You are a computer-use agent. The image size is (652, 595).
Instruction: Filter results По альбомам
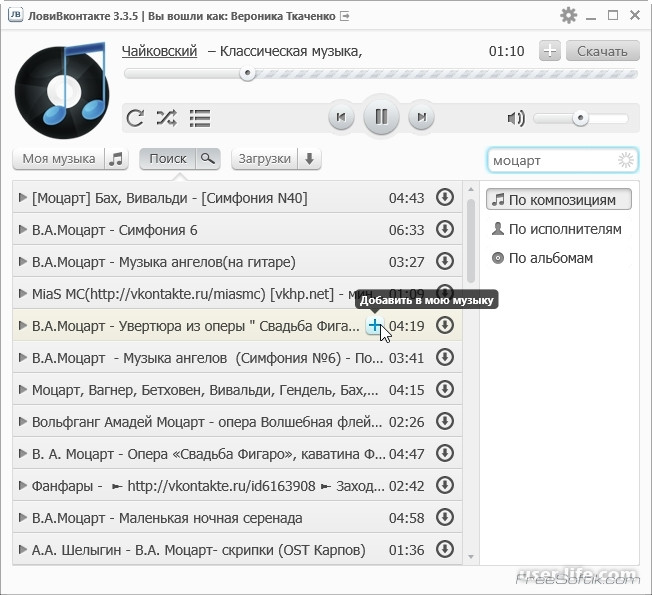click(x=559, y=258)
